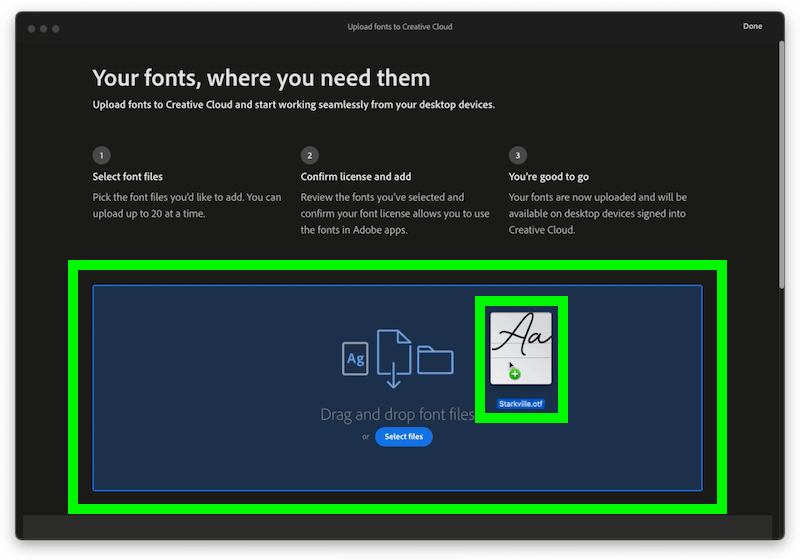The image size is (800, 560).
Task: Click the 'Drag and drop font files' text
Action: point(397,414)
